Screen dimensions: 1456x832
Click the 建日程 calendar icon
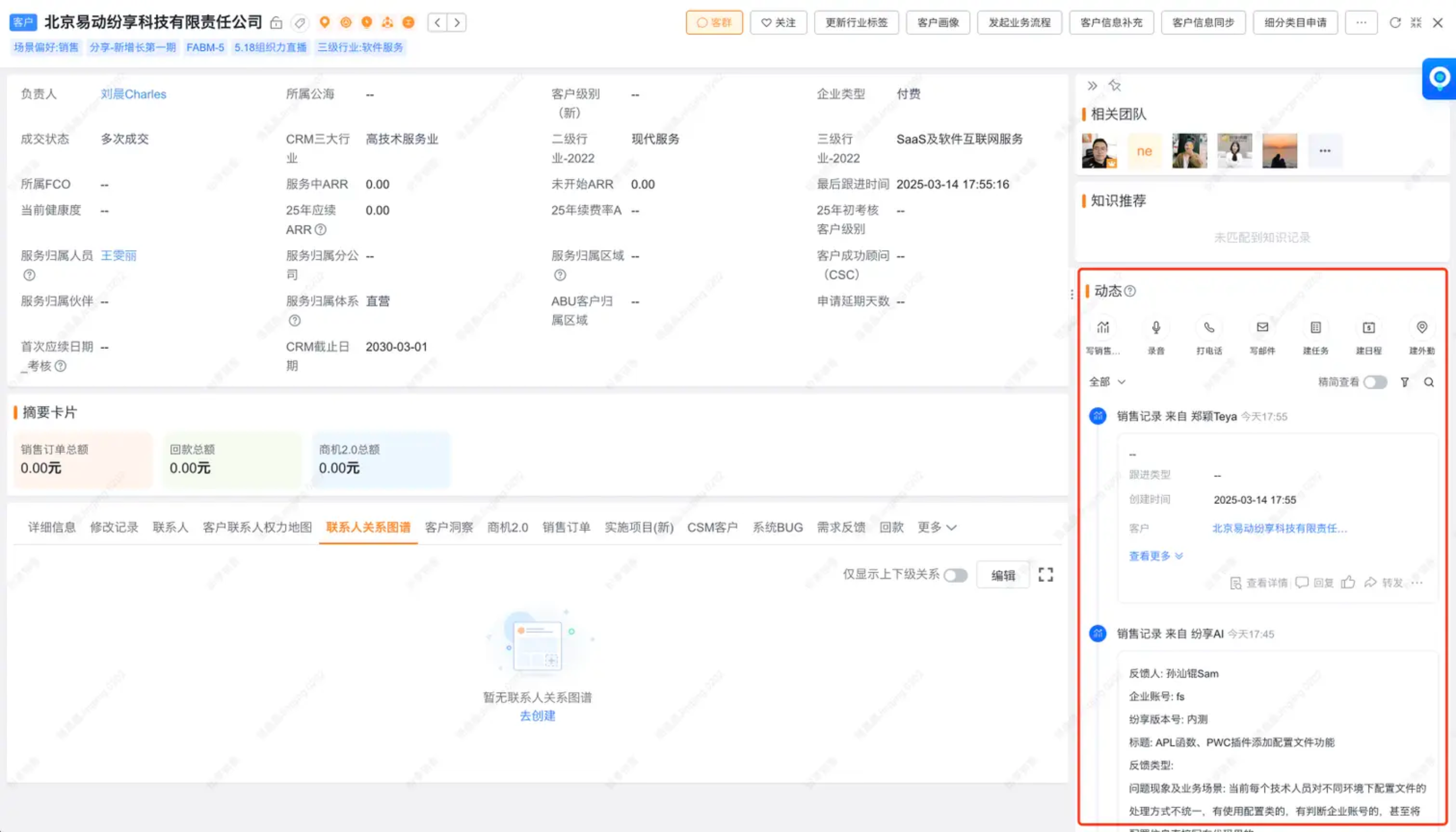pos(1368,328)
